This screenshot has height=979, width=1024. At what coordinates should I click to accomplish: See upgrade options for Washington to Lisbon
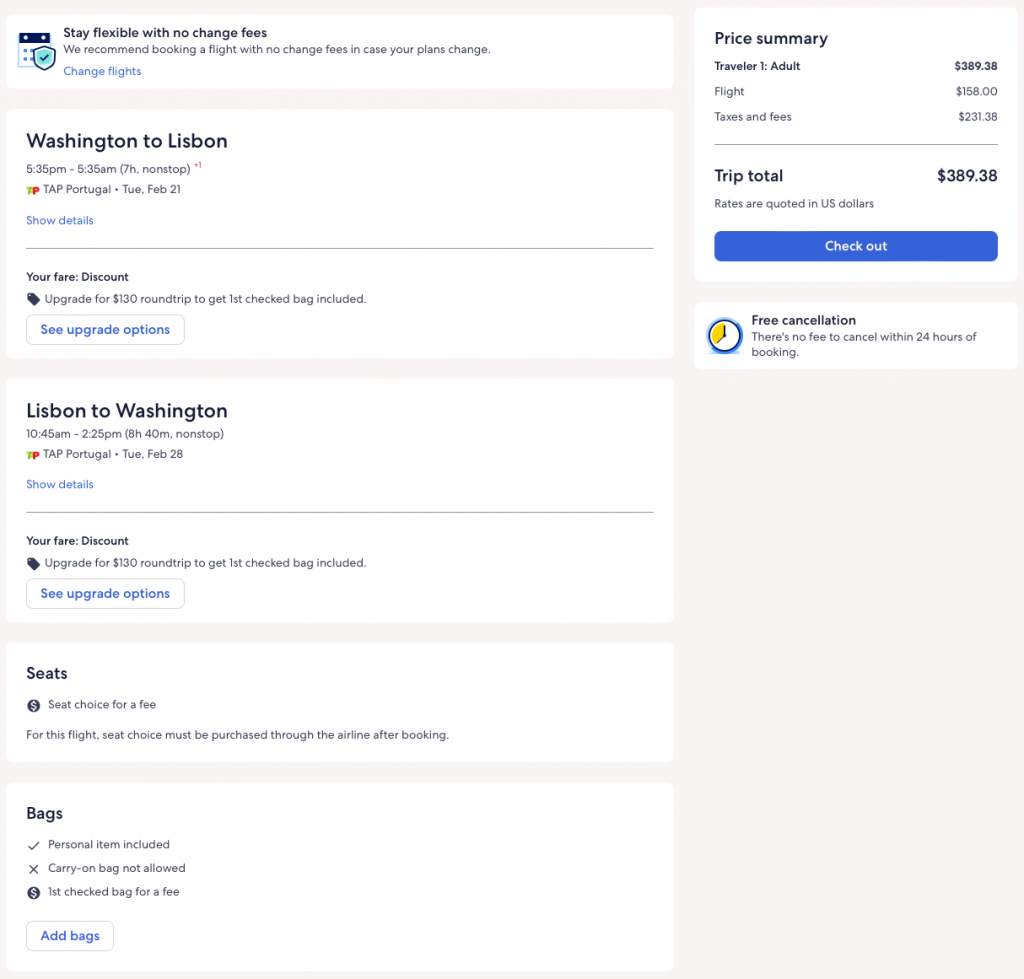(105, 330)
